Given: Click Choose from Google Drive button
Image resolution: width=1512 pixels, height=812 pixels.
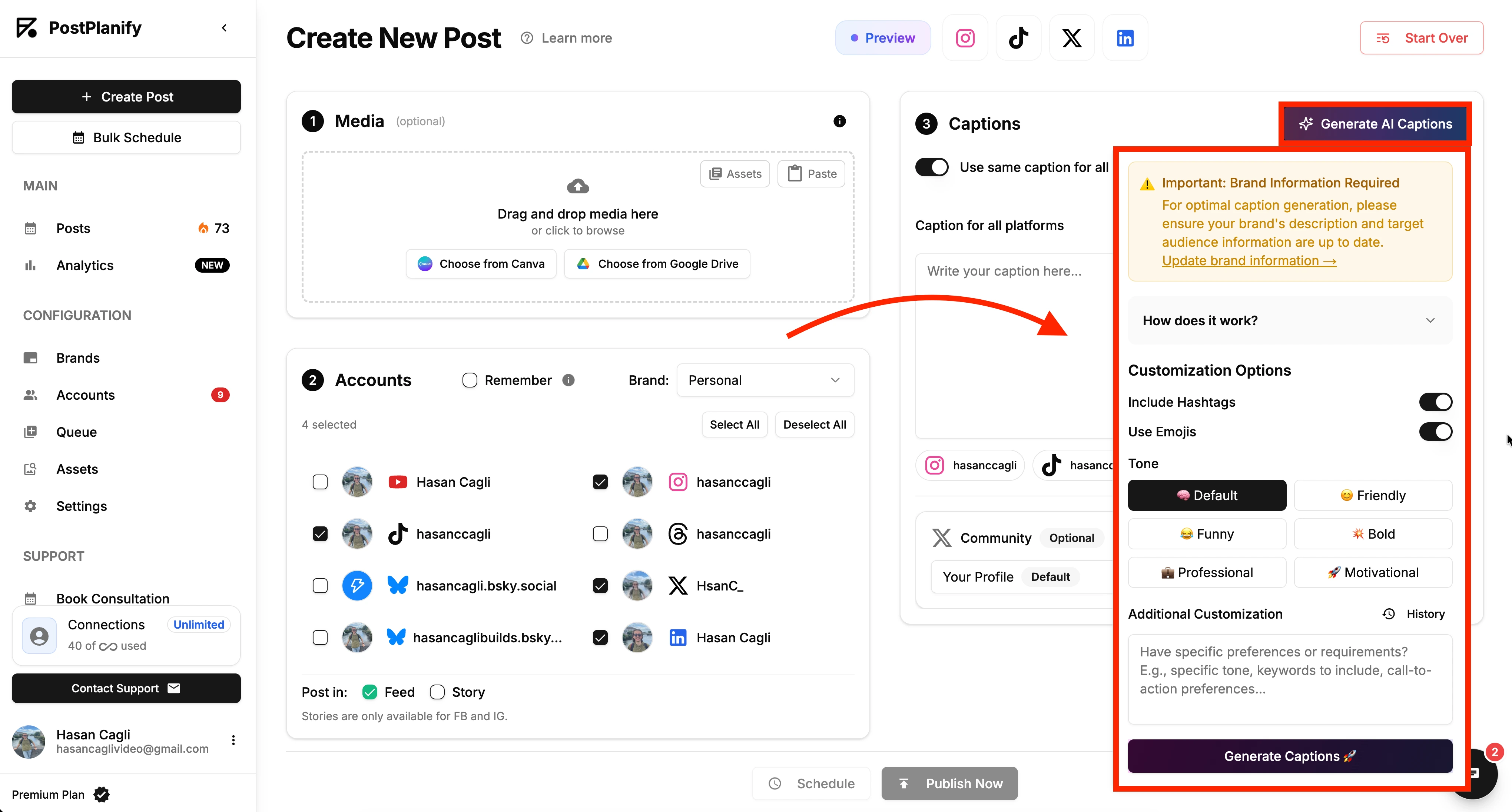Looking at the screenshot, I should click(x=657, y=264).
